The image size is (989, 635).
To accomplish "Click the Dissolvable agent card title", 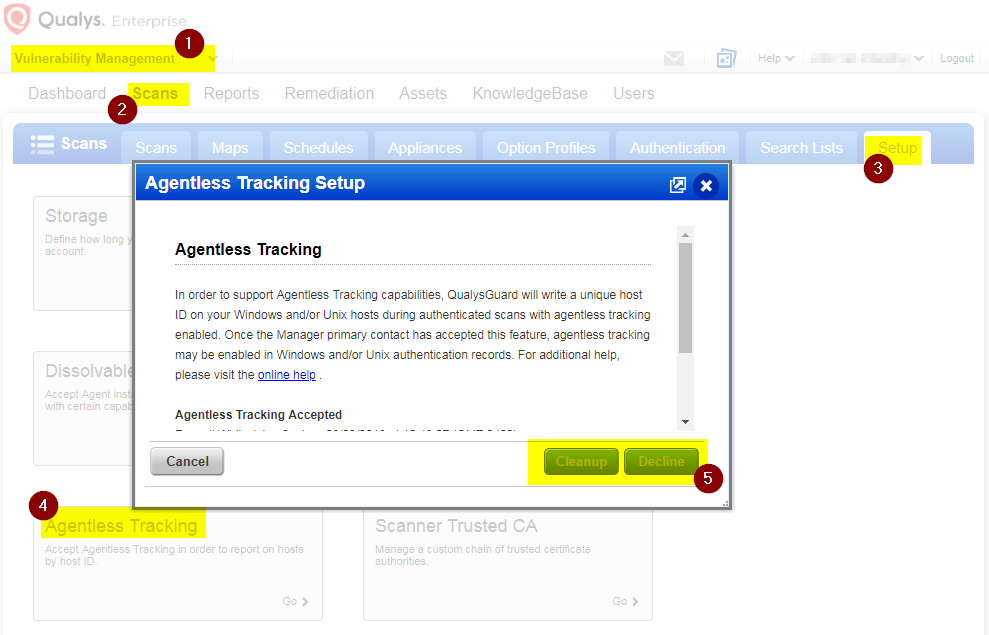I will click(x=89, y=371).
